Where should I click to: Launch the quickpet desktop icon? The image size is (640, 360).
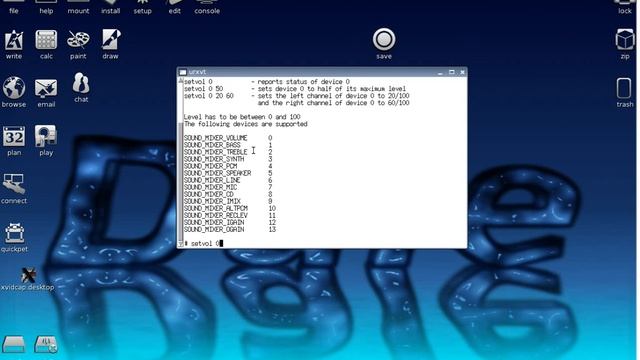coord(14,238)
